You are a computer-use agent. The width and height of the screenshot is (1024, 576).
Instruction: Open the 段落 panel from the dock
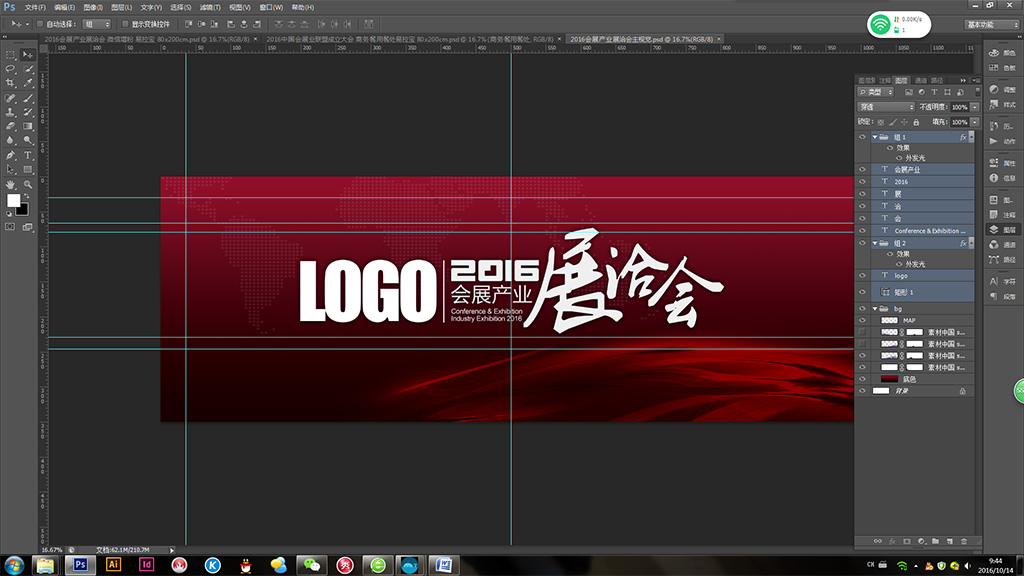[x=1002, y=296]
